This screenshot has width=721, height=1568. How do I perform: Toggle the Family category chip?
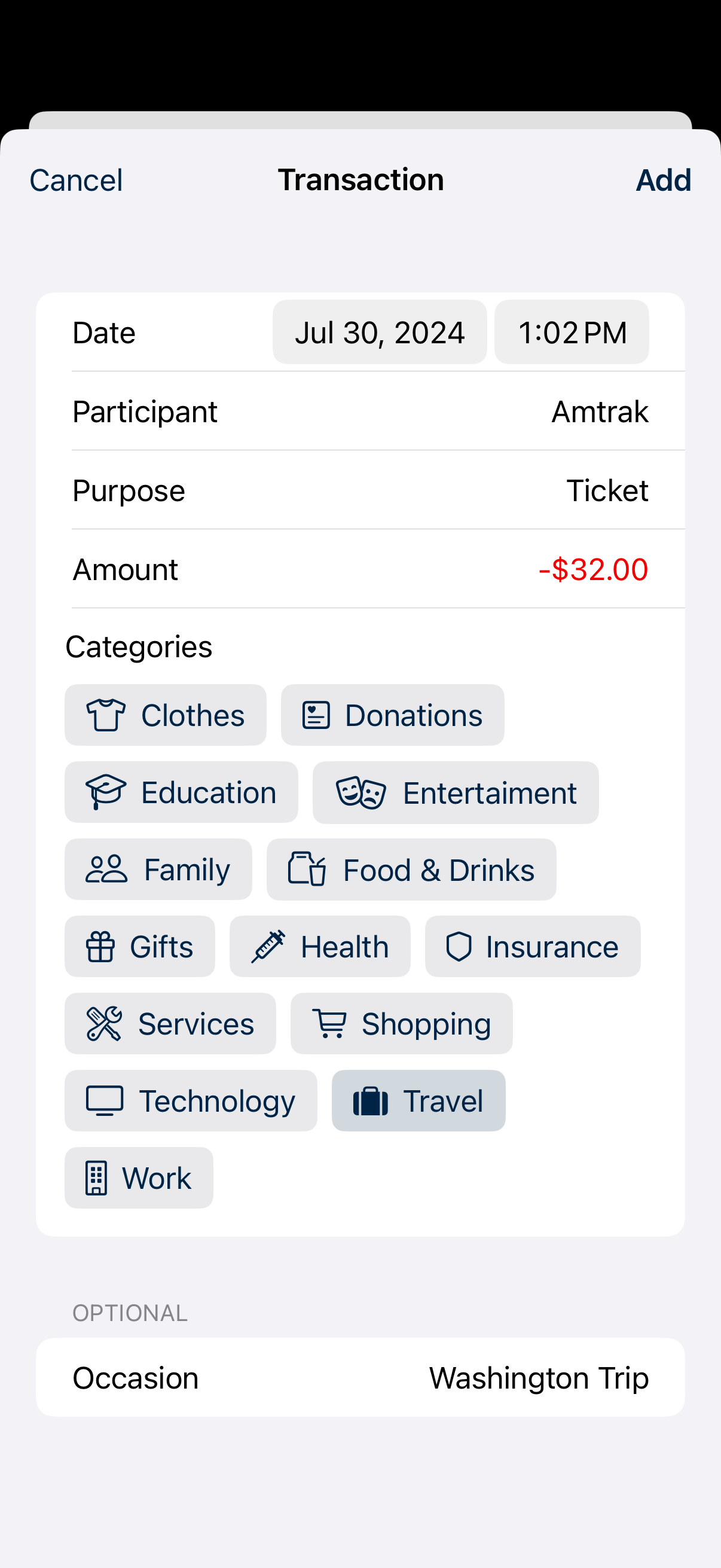pos(158,870)
